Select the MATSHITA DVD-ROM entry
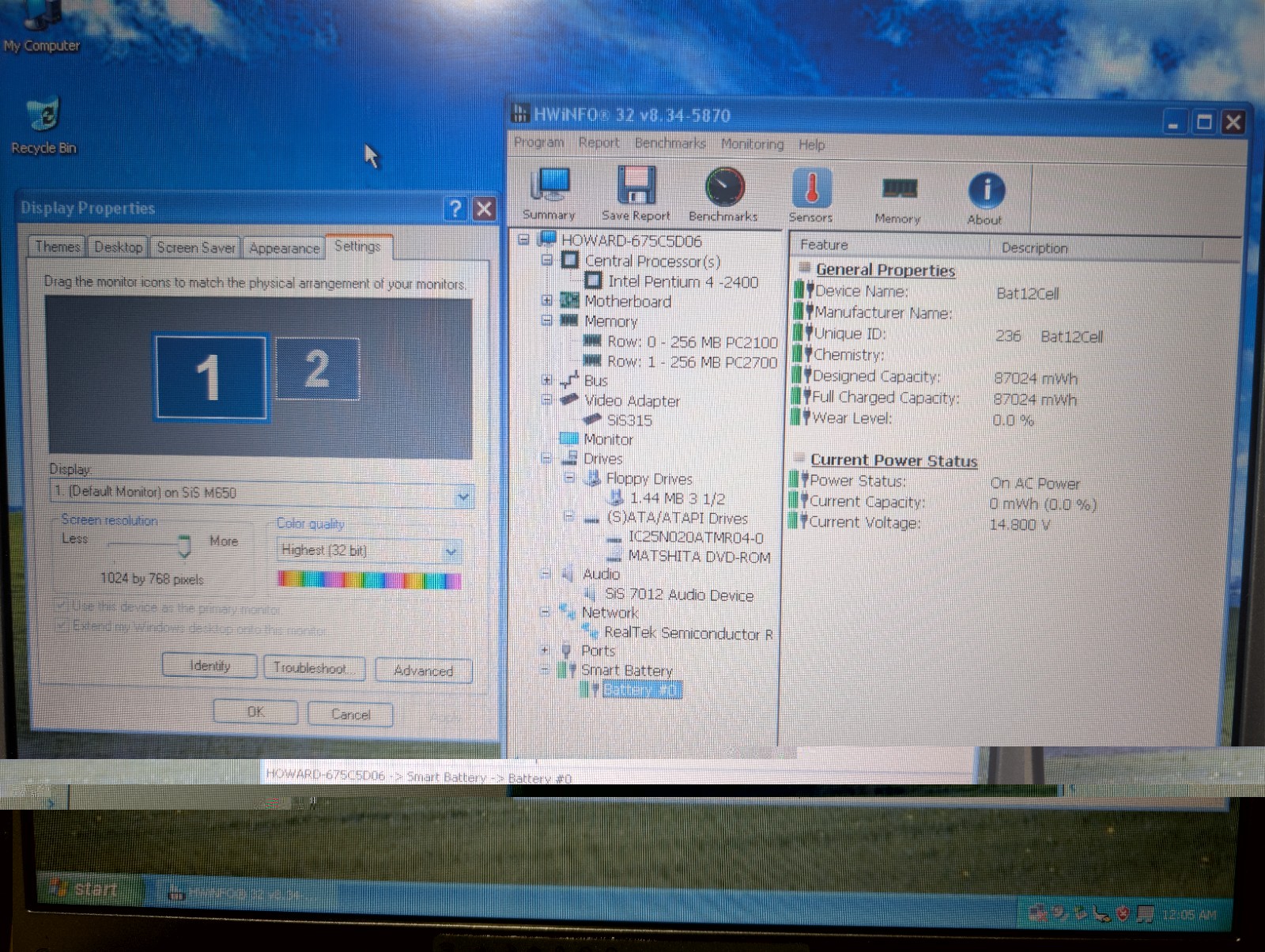Screen dimensions: 1265x952 pyautogui.click(x=699, y=557)
